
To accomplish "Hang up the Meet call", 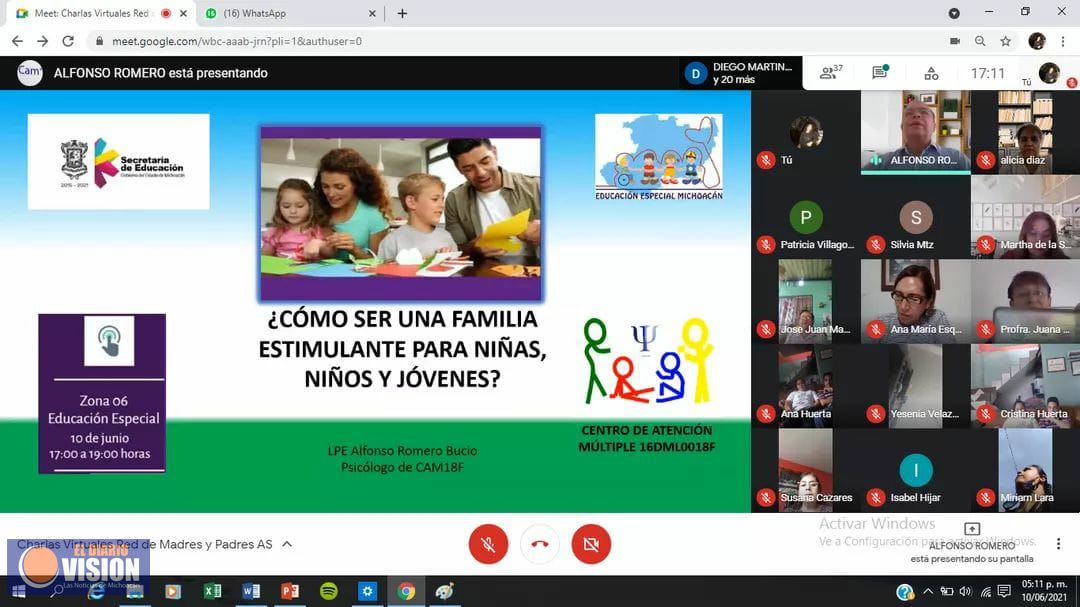I will coord(540,544).
